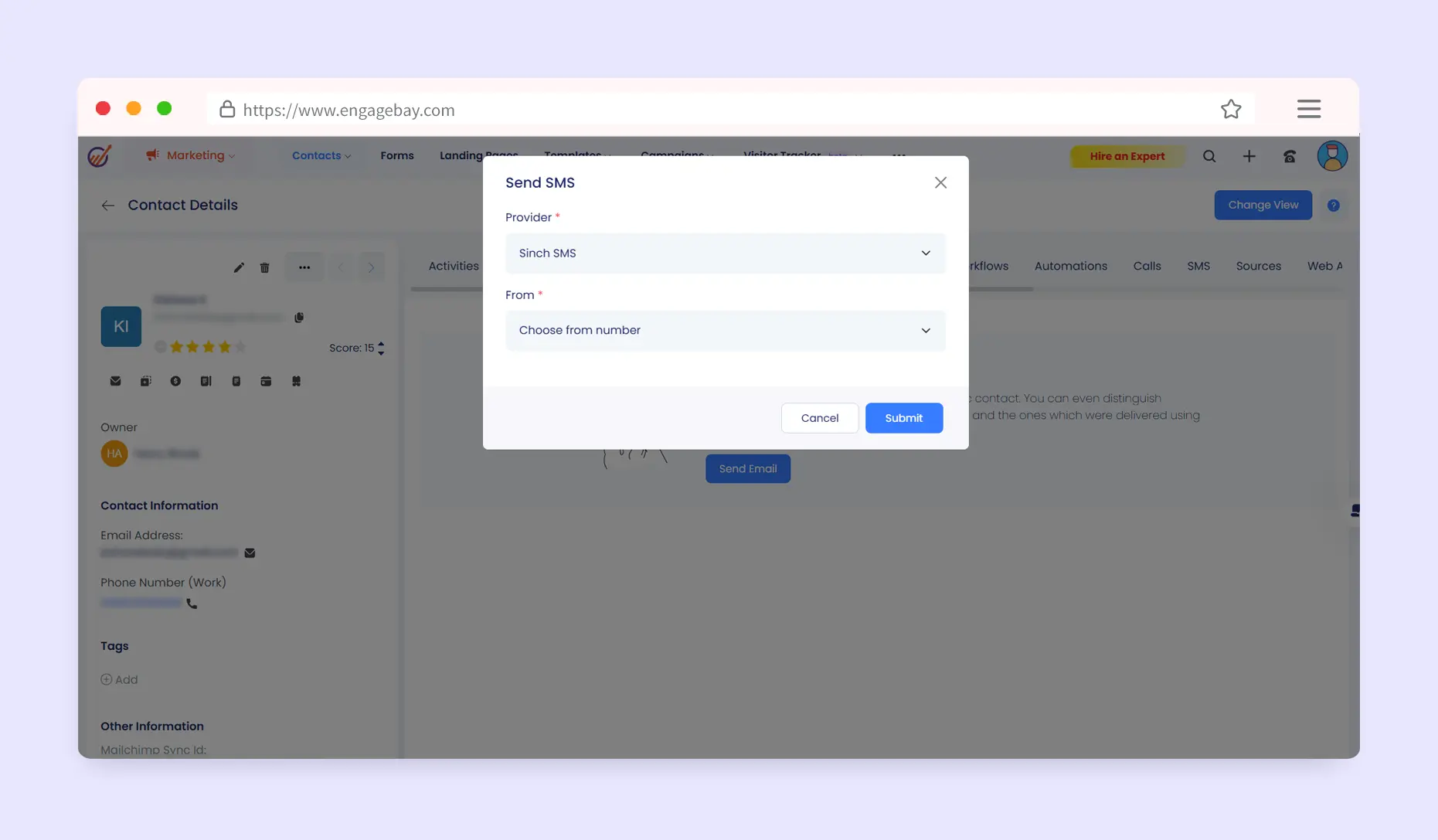Open the Calls tab

pyautogui.click(x=1147, y=266)
